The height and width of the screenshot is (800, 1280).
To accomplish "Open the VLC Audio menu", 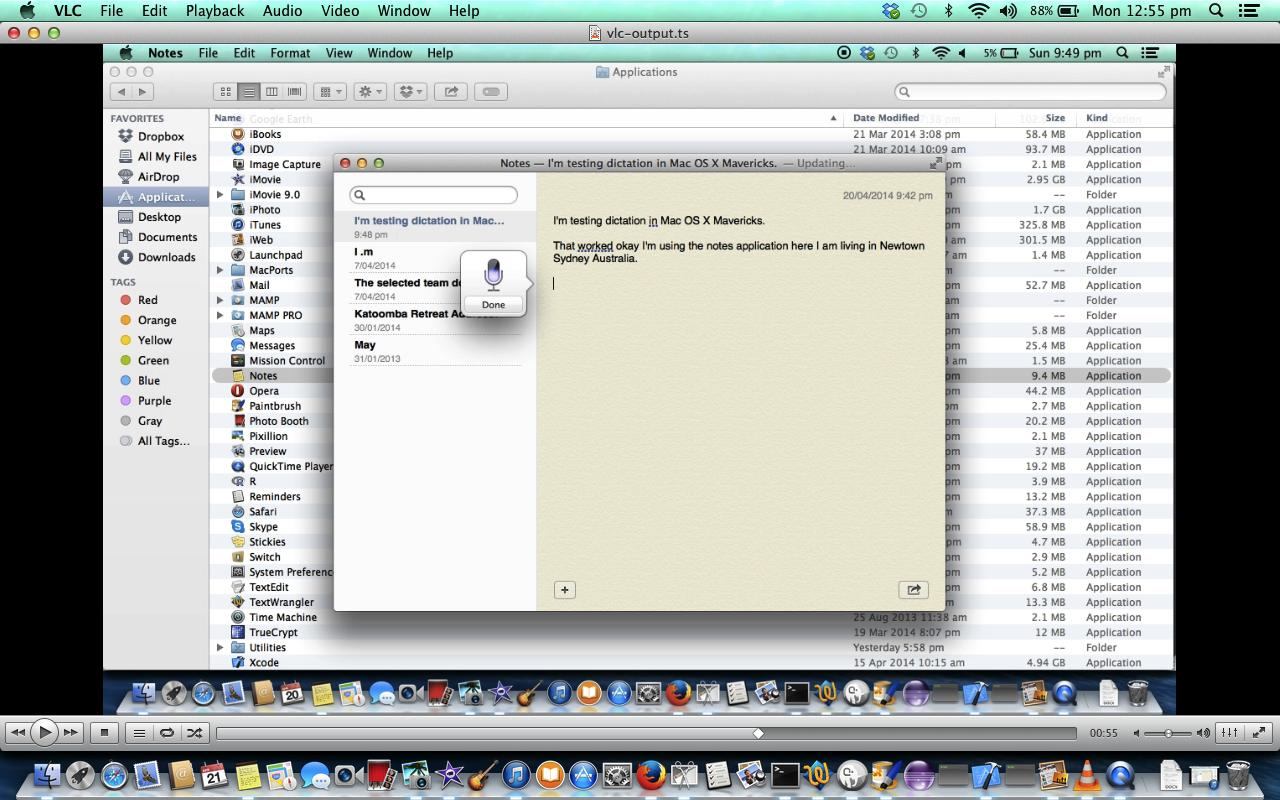I will 282,10.
